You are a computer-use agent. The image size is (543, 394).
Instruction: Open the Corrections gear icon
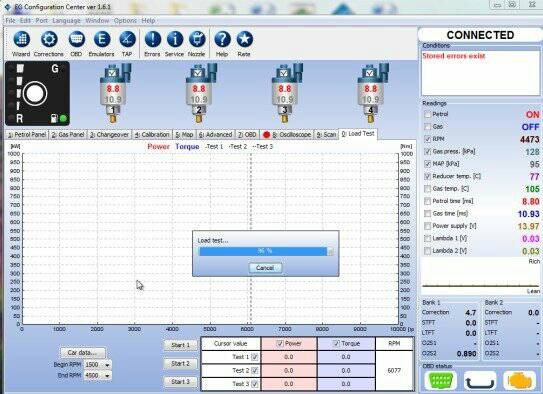click(49, 39)
